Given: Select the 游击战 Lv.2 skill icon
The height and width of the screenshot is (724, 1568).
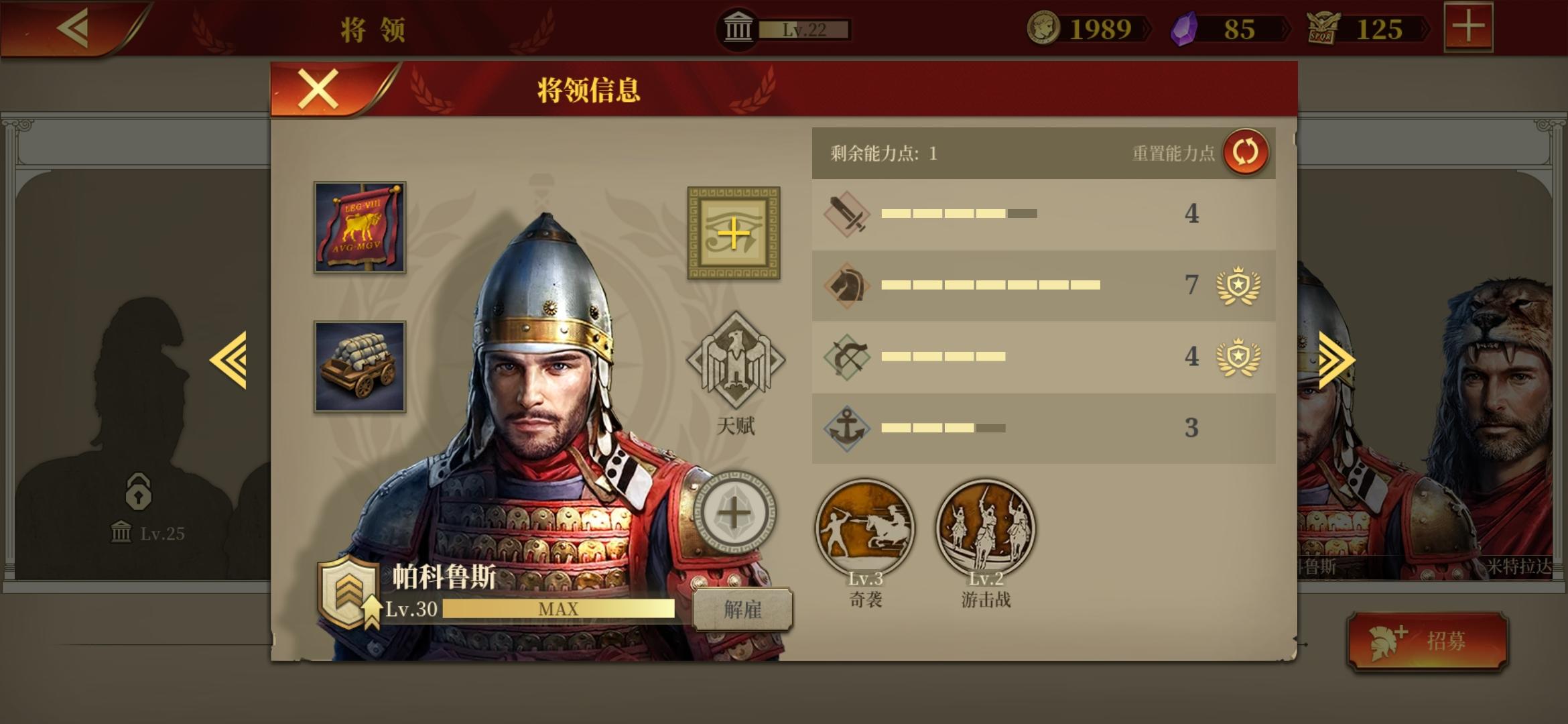Looking at the screenshot, I should [986, 528].
